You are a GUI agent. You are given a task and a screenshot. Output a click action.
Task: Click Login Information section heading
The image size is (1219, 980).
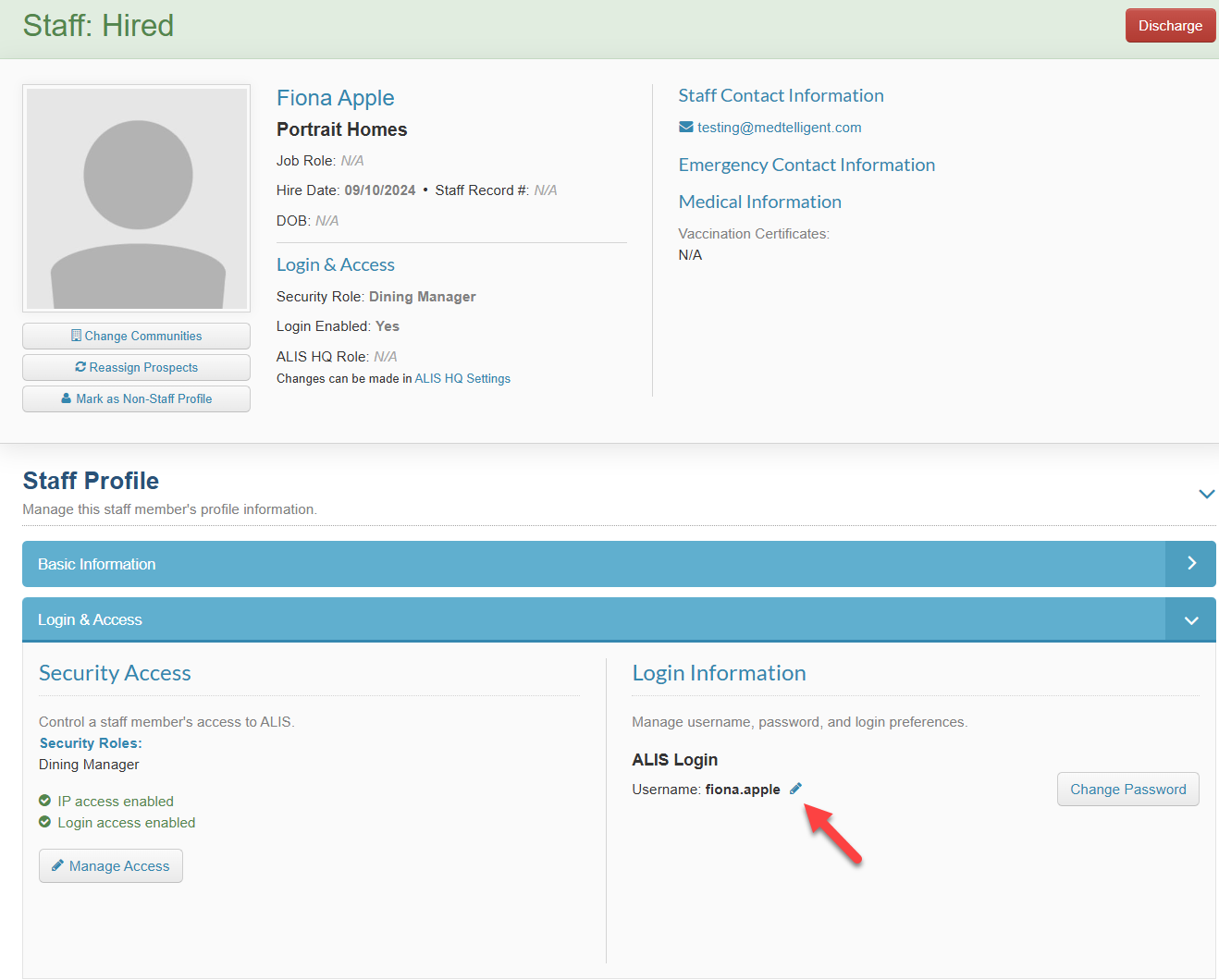pyautogui.click(x=719, y=673)
